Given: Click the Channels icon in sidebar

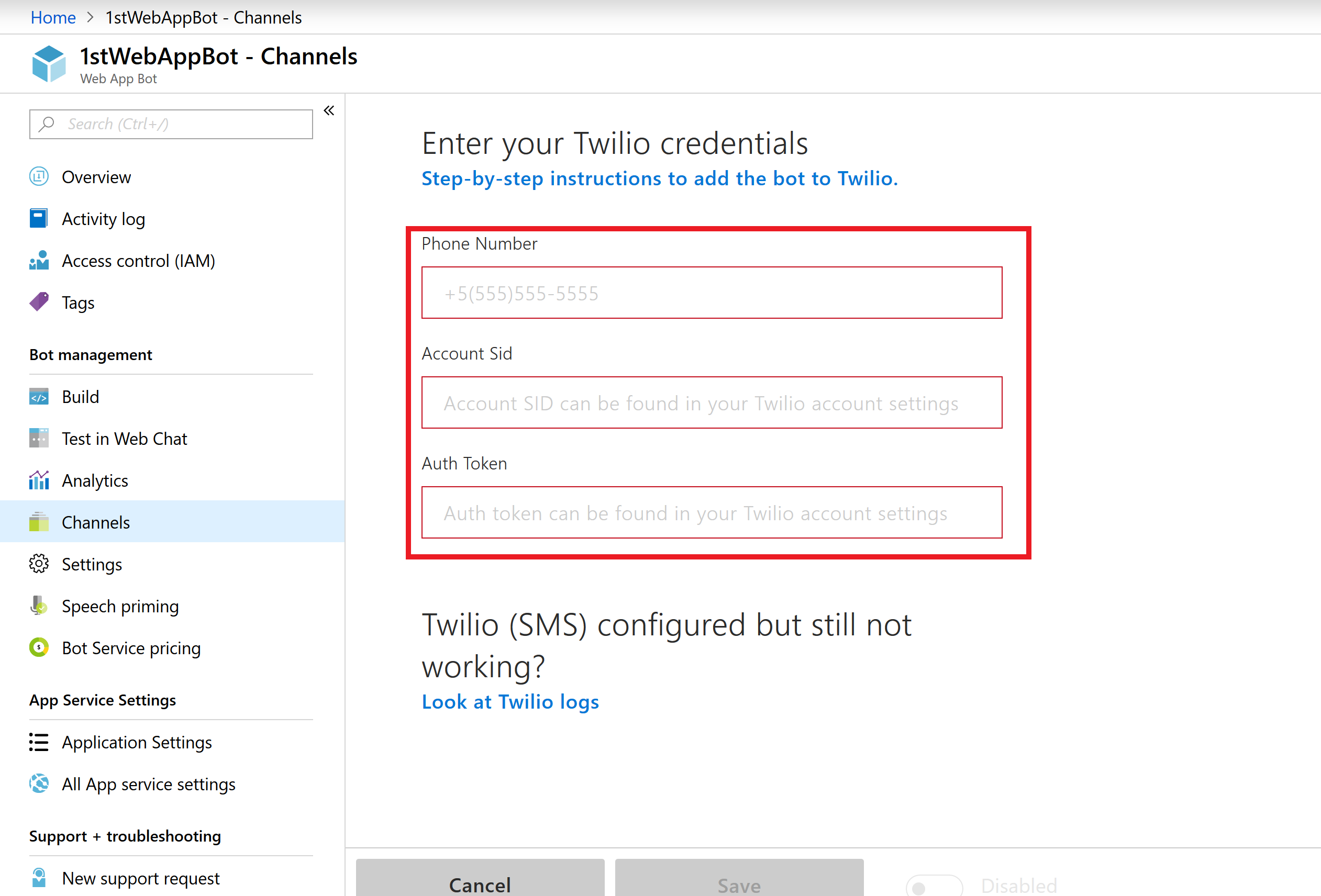Looking at the screenshot, I should point(38,522).
